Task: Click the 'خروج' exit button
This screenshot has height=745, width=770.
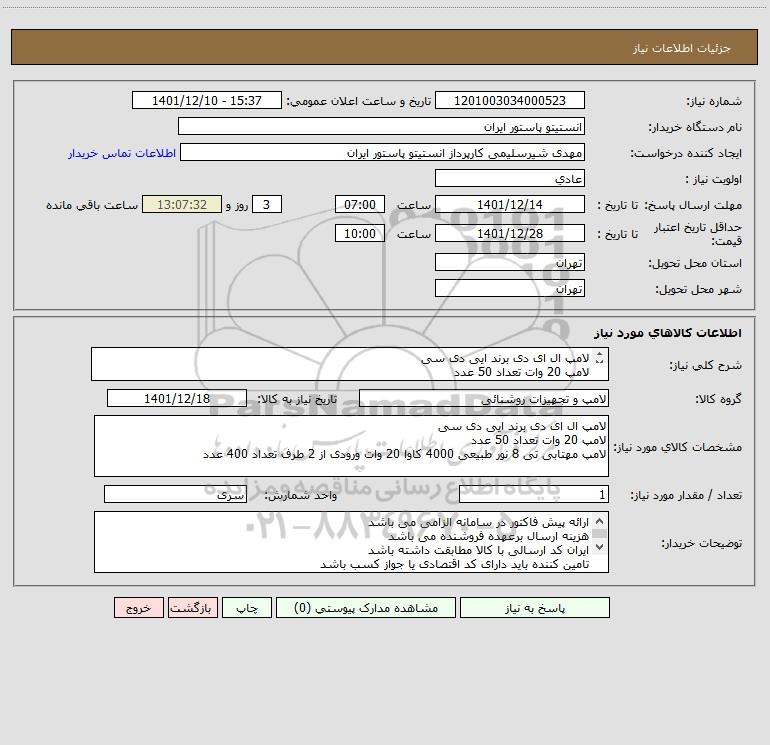Action: click(x=138, y=608)
